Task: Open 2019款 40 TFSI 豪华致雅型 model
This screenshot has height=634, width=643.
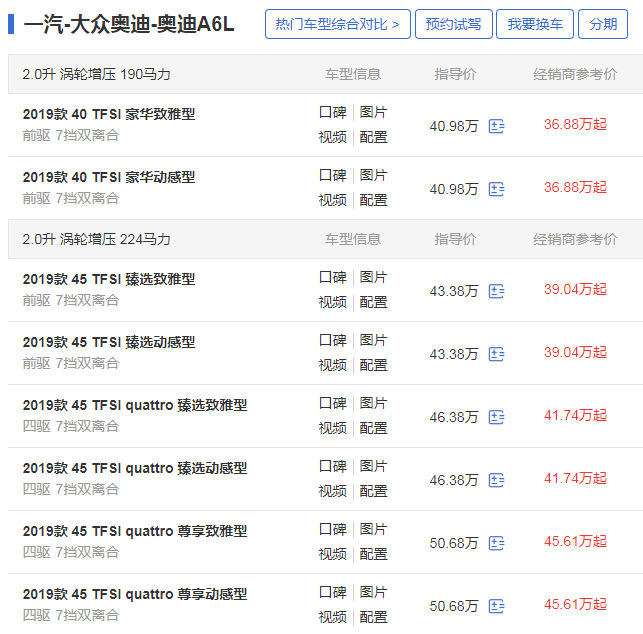Action: [x=109, y=114]
